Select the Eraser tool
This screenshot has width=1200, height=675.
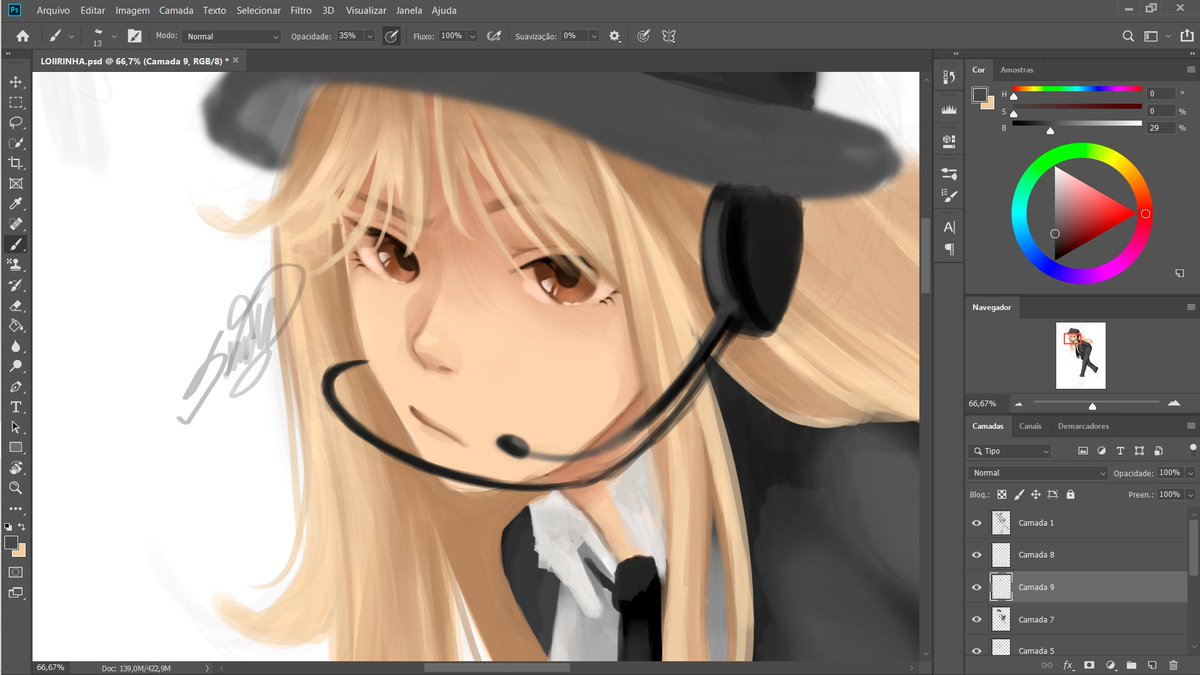pyautogui.click(x=16, y=306)
